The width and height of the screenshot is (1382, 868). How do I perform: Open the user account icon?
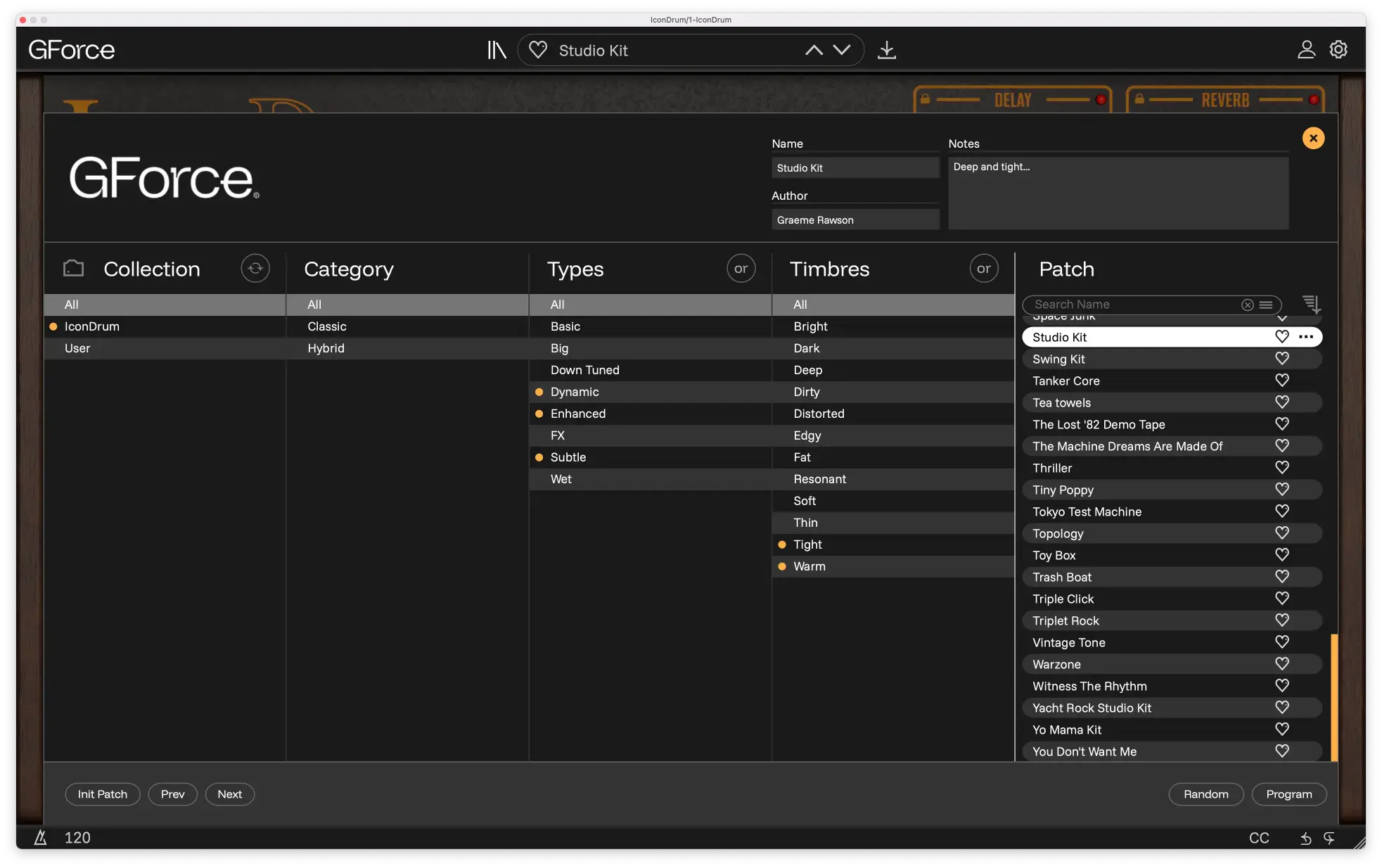coord(1306,49)
